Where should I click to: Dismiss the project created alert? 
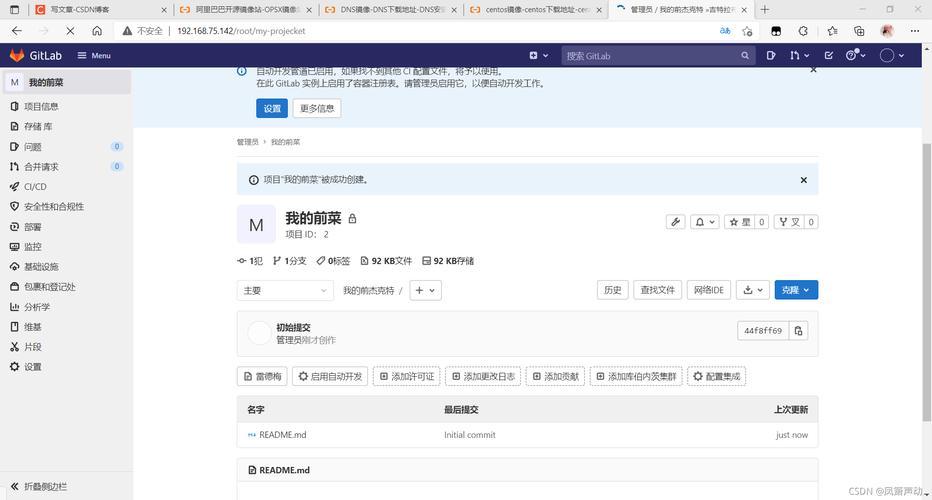(x=804, y=180)
